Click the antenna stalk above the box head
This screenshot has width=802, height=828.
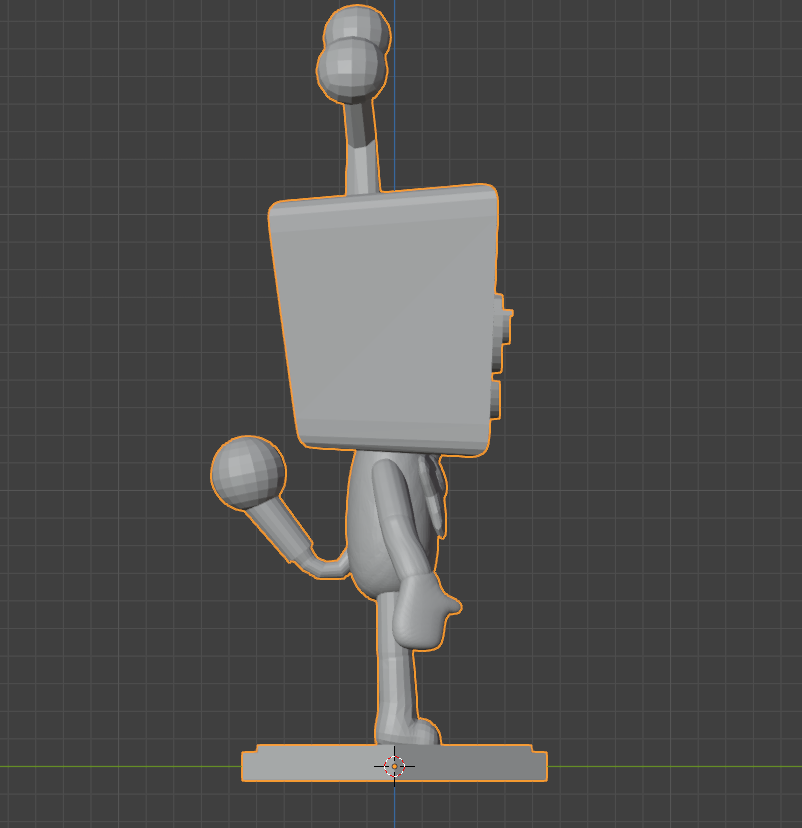pos(361,150)
